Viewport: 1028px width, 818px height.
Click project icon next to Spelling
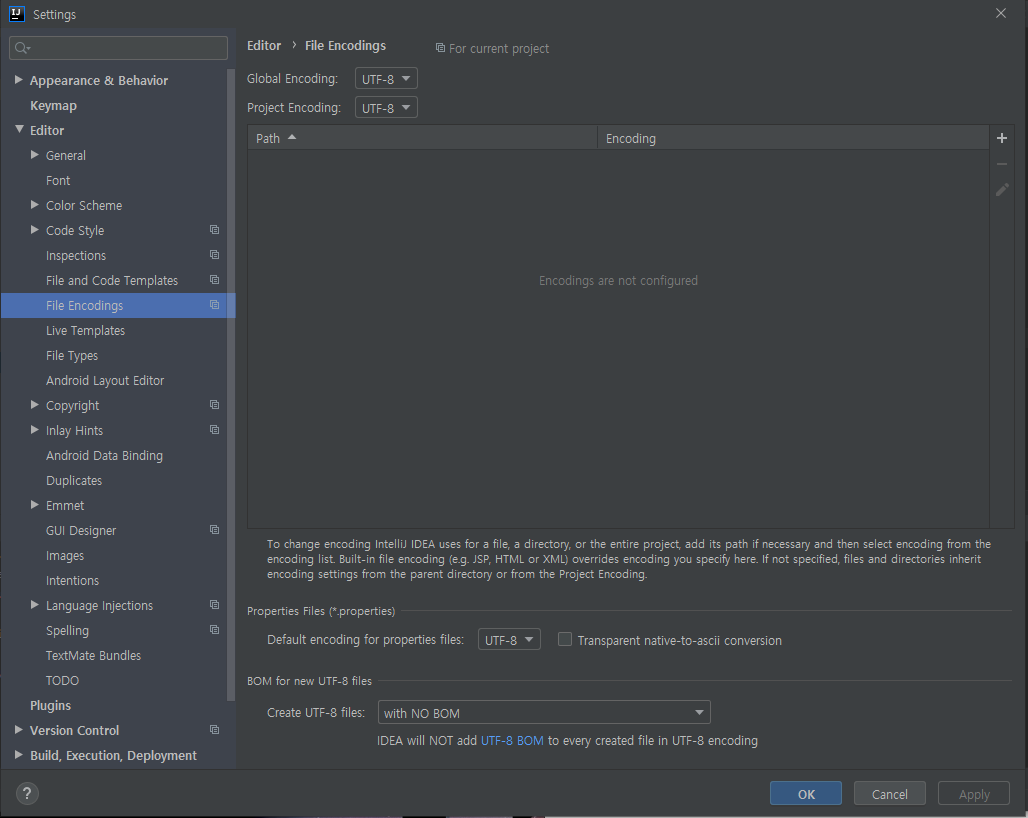pyautogui.click(x=214, y=629)
